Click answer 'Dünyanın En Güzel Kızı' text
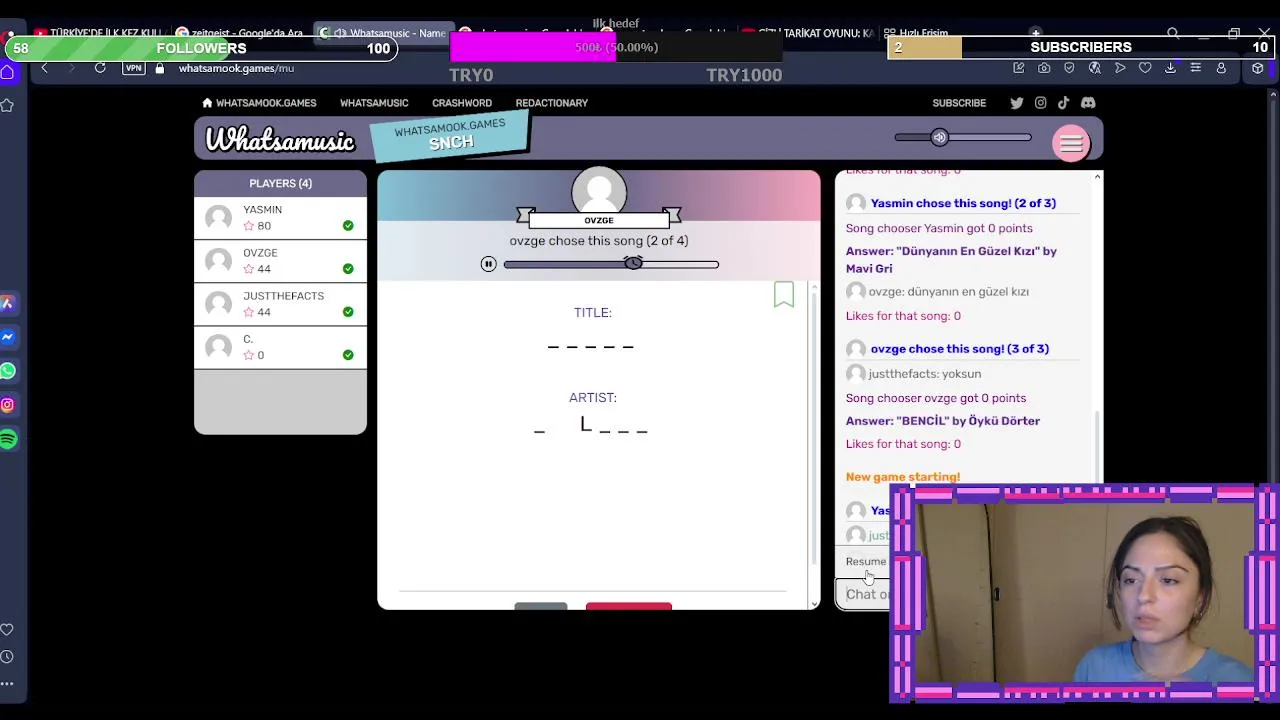Image resolution: width=1280 pixels, height=720 pixels. (x=951, y=260)
